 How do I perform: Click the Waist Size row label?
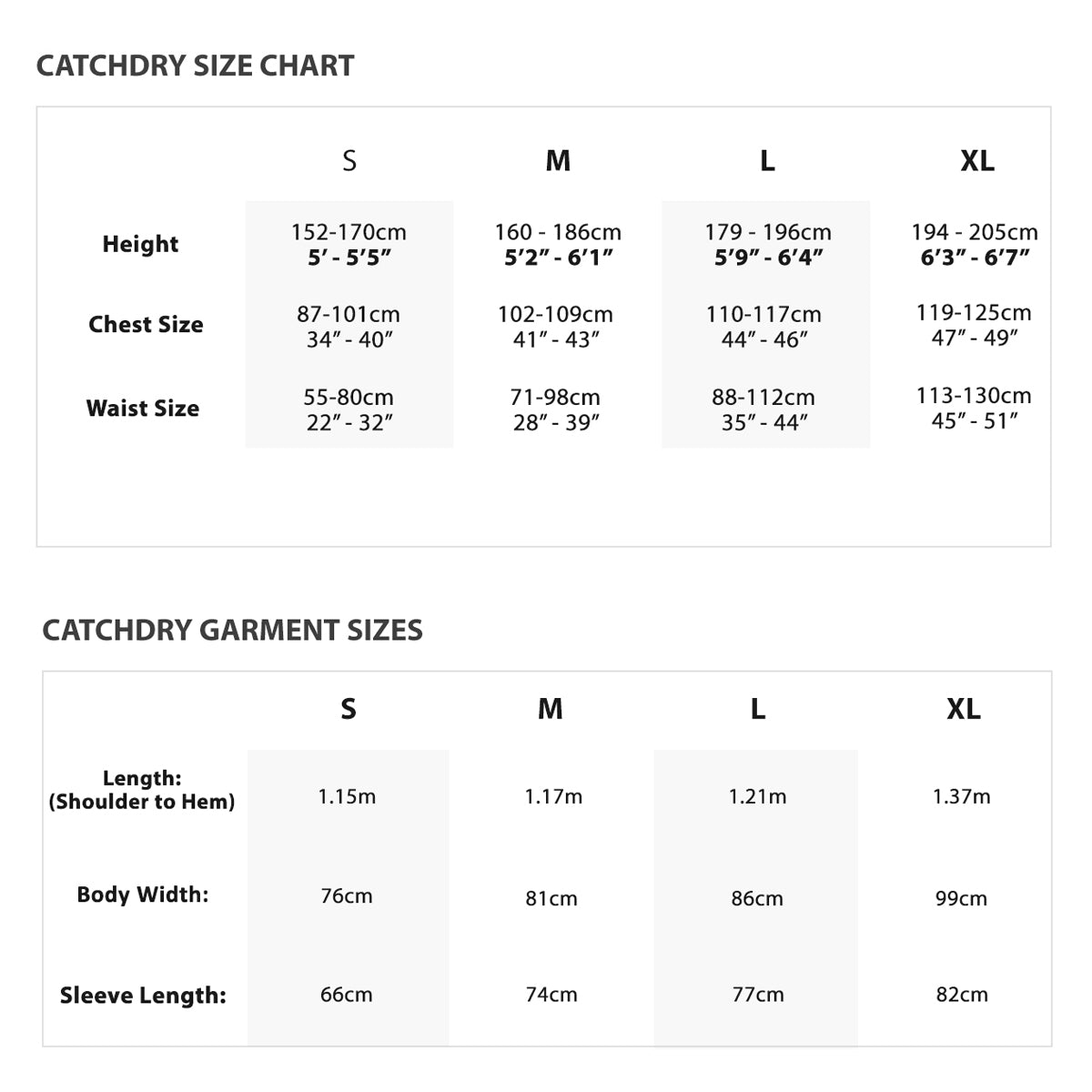(x=143, y=408)
